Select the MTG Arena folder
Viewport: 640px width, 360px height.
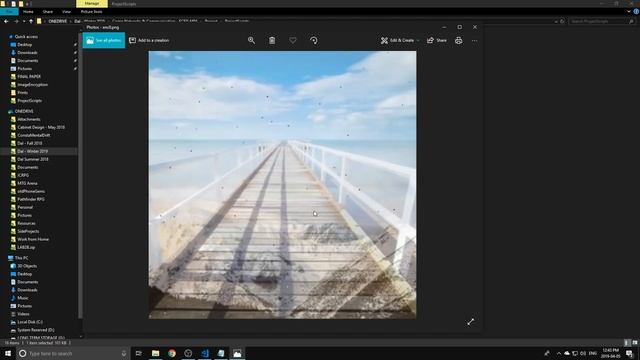click(x=27, y=183)
